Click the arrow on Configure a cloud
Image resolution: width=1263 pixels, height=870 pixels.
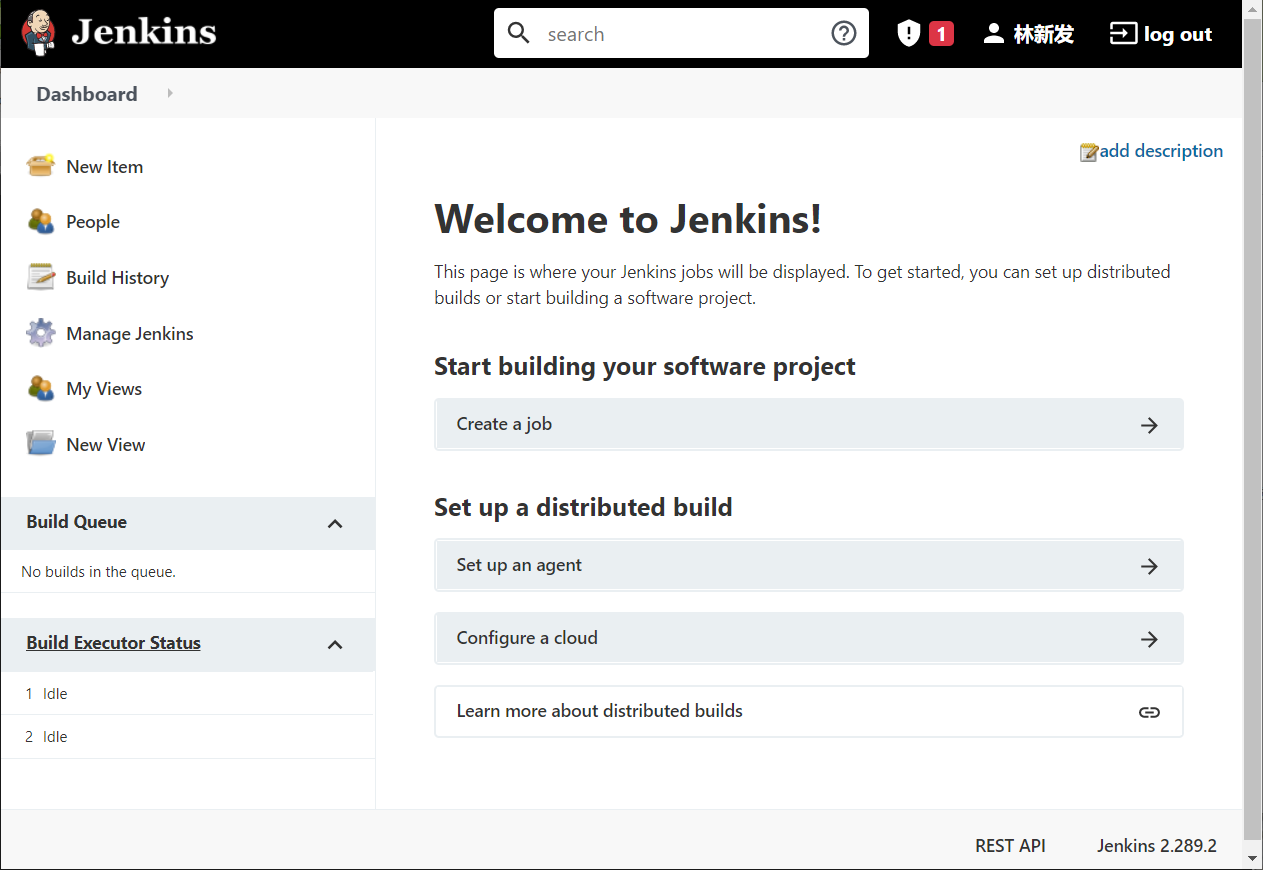click(1149, 639)
